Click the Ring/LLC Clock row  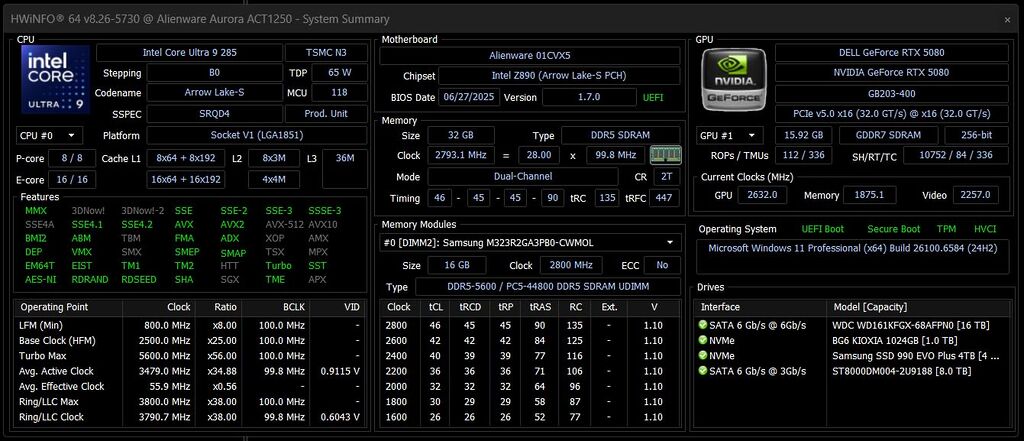189,417
